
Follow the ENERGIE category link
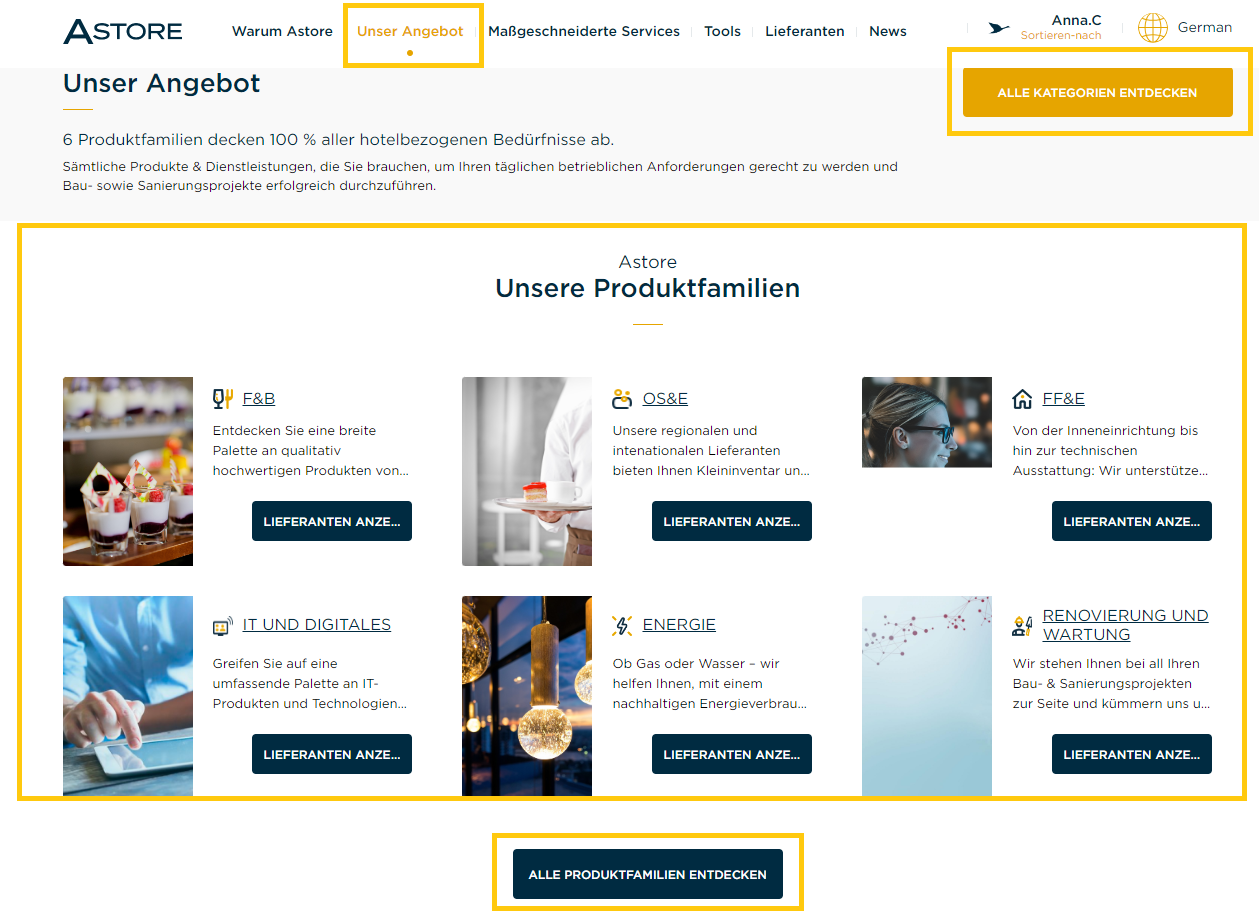[679, 625]
